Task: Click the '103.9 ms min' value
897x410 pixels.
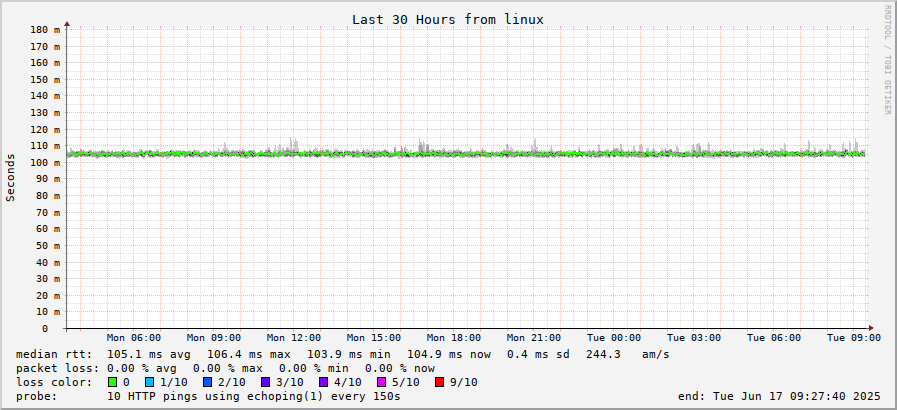Action: tap(349, 355)
